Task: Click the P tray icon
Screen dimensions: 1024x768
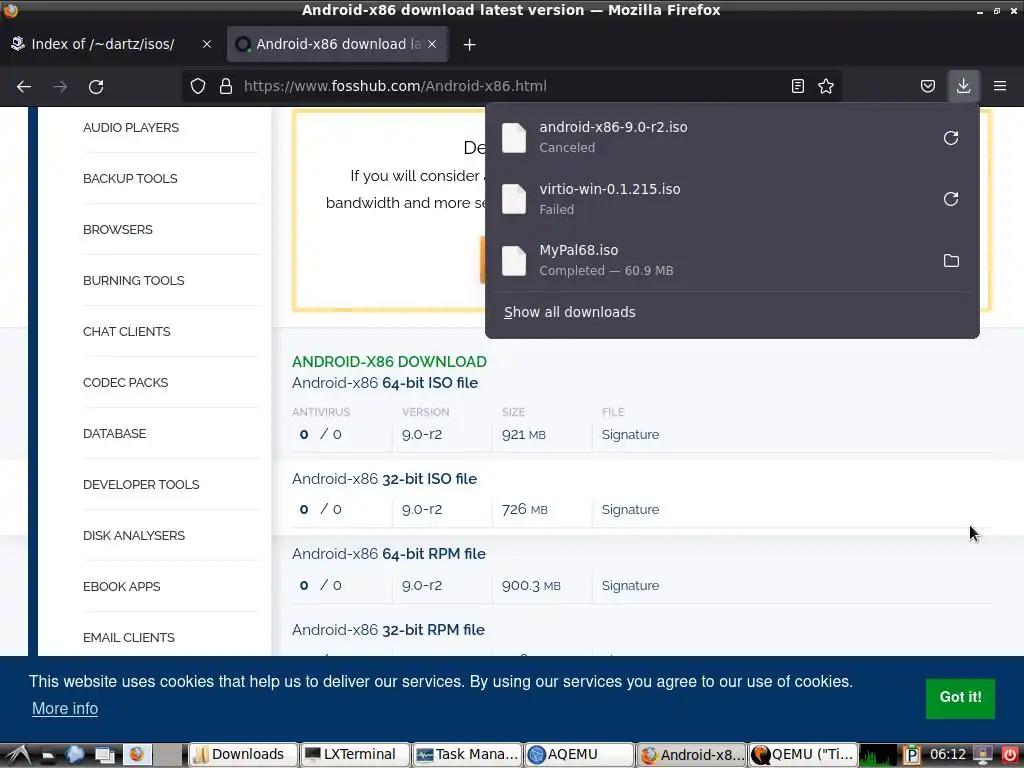Action: pos(912,755)
